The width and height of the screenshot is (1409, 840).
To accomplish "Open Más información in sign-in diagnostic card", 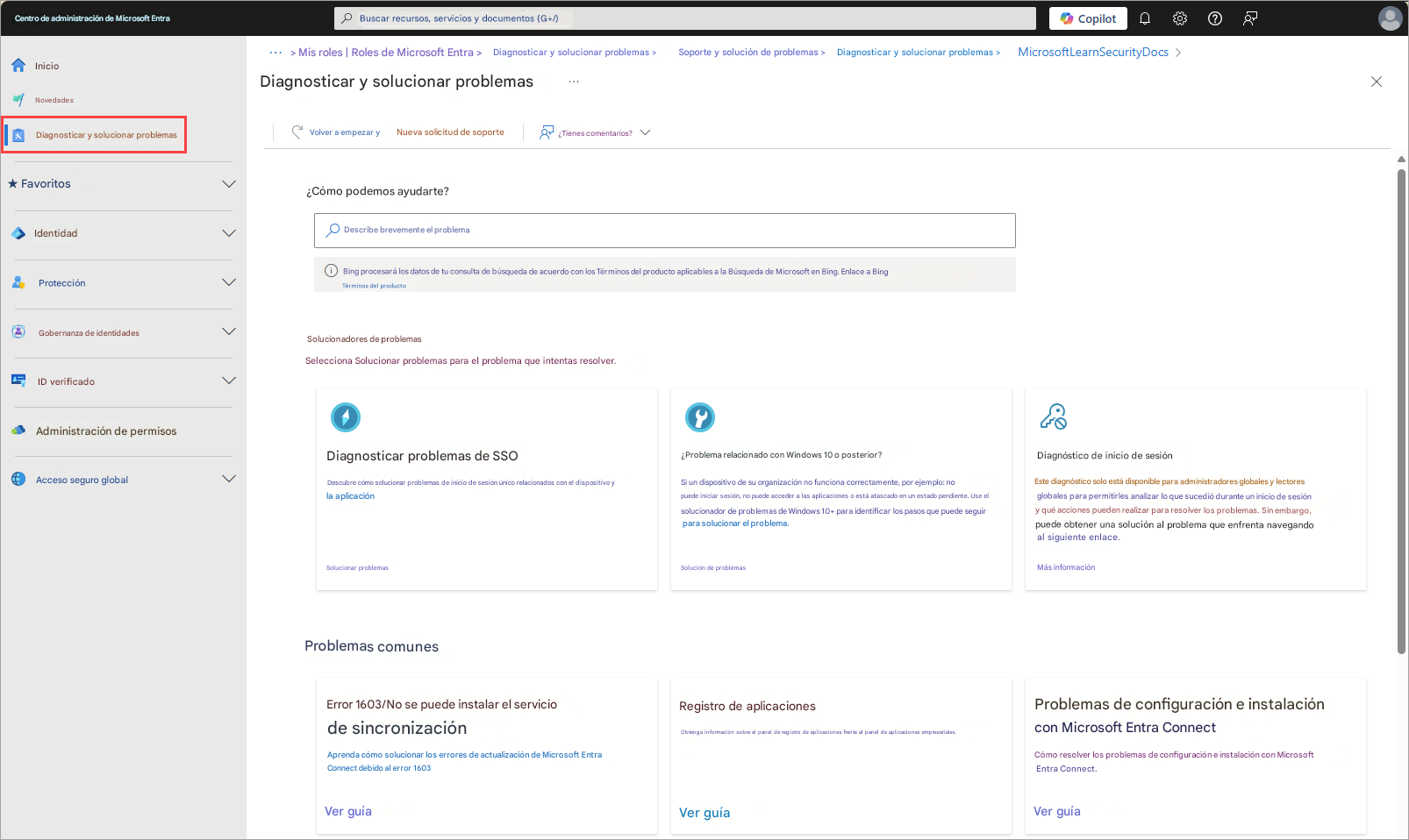I will [x=1066, y=567].
